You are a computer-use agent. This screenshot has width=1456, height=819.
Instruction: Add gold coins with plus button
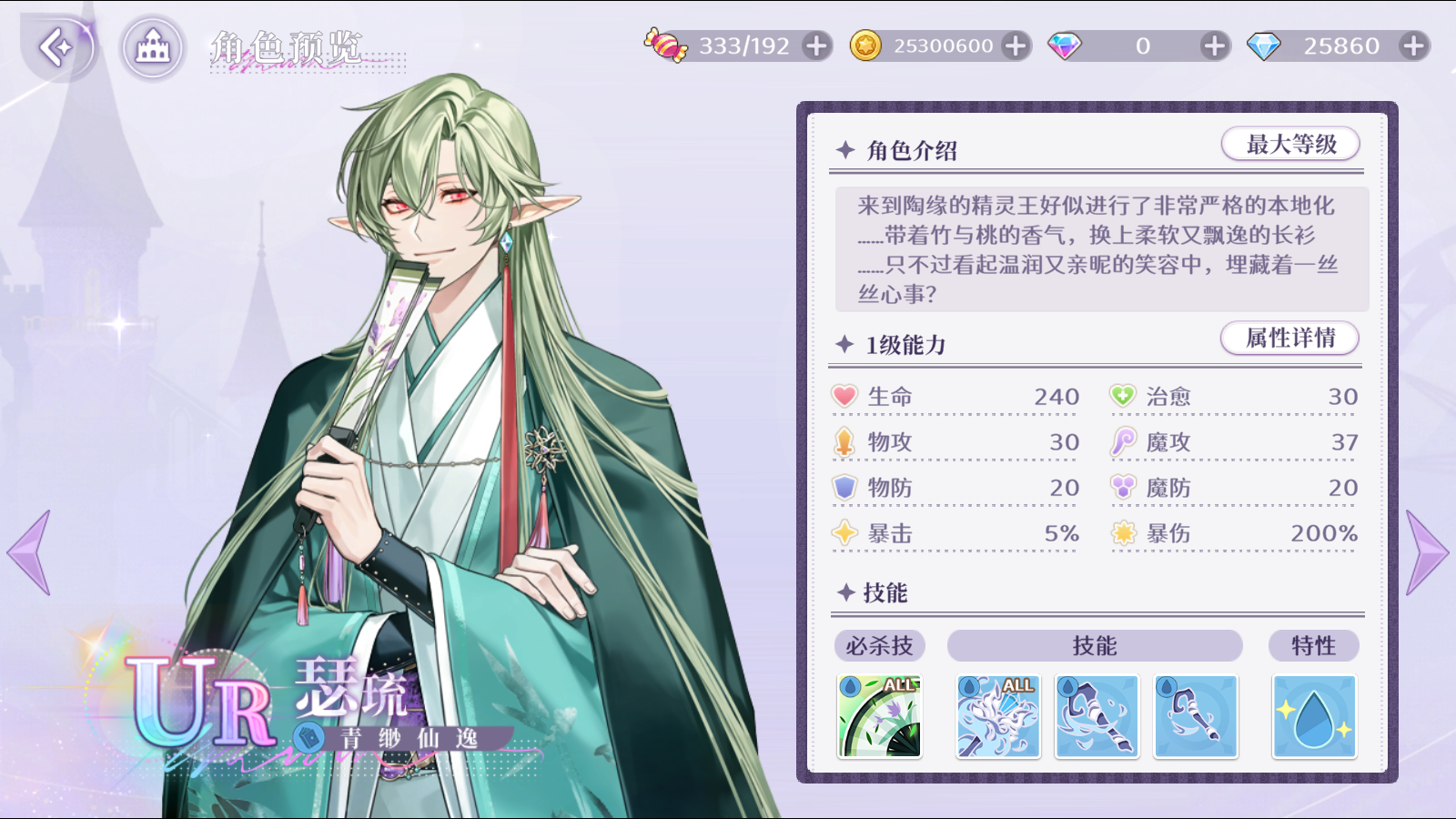point(1016,45)
